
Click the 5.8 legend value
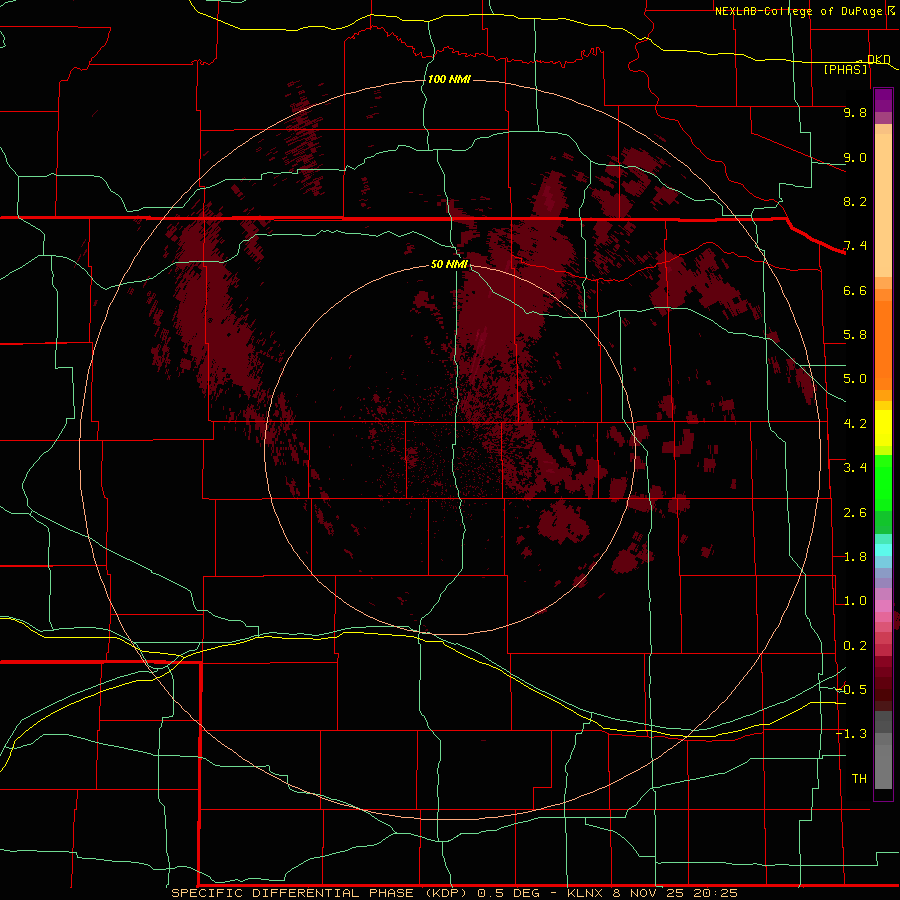(855, 335)
